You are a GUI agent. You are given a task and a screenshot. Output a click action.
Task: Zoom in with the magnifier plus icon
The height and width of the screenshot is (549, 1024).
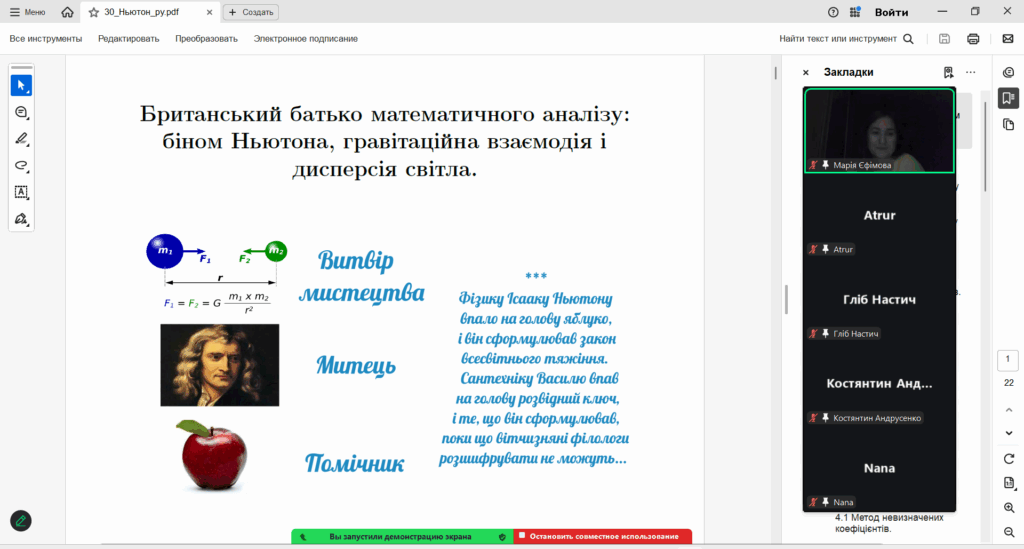tap(1009, 508)
